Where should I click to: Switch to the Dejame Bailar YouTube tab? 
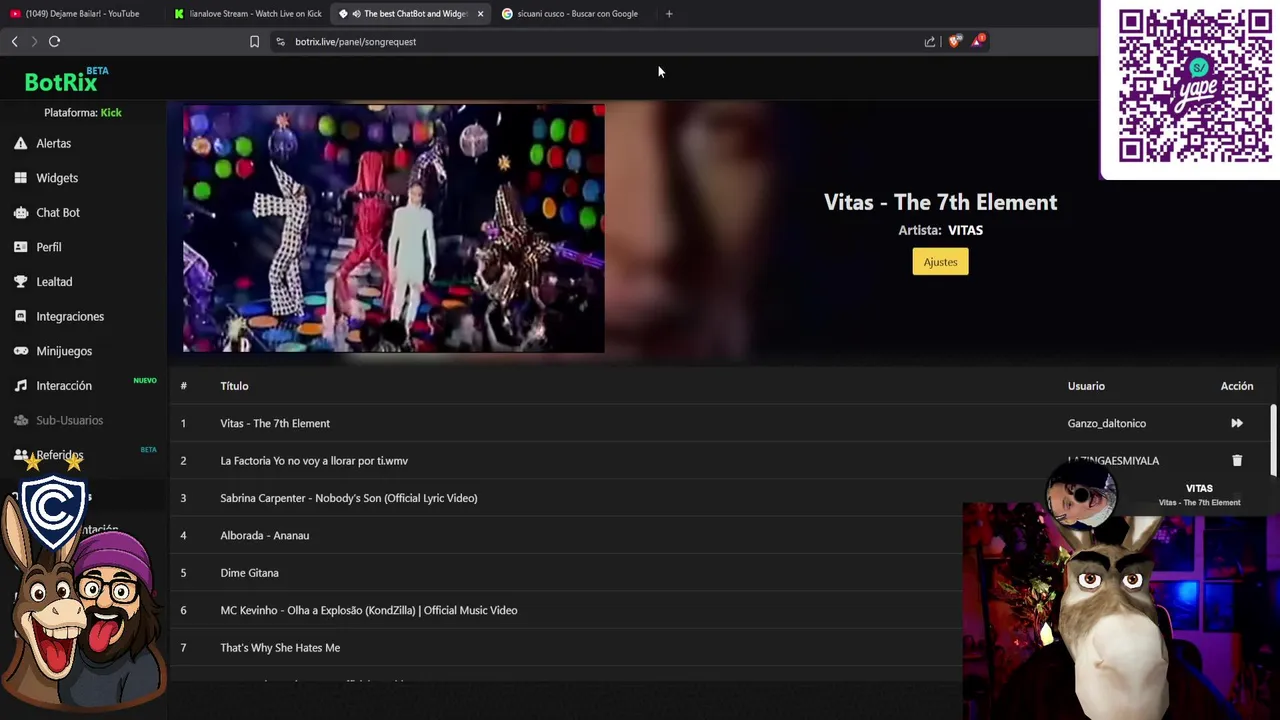click(x=82, y=14)
